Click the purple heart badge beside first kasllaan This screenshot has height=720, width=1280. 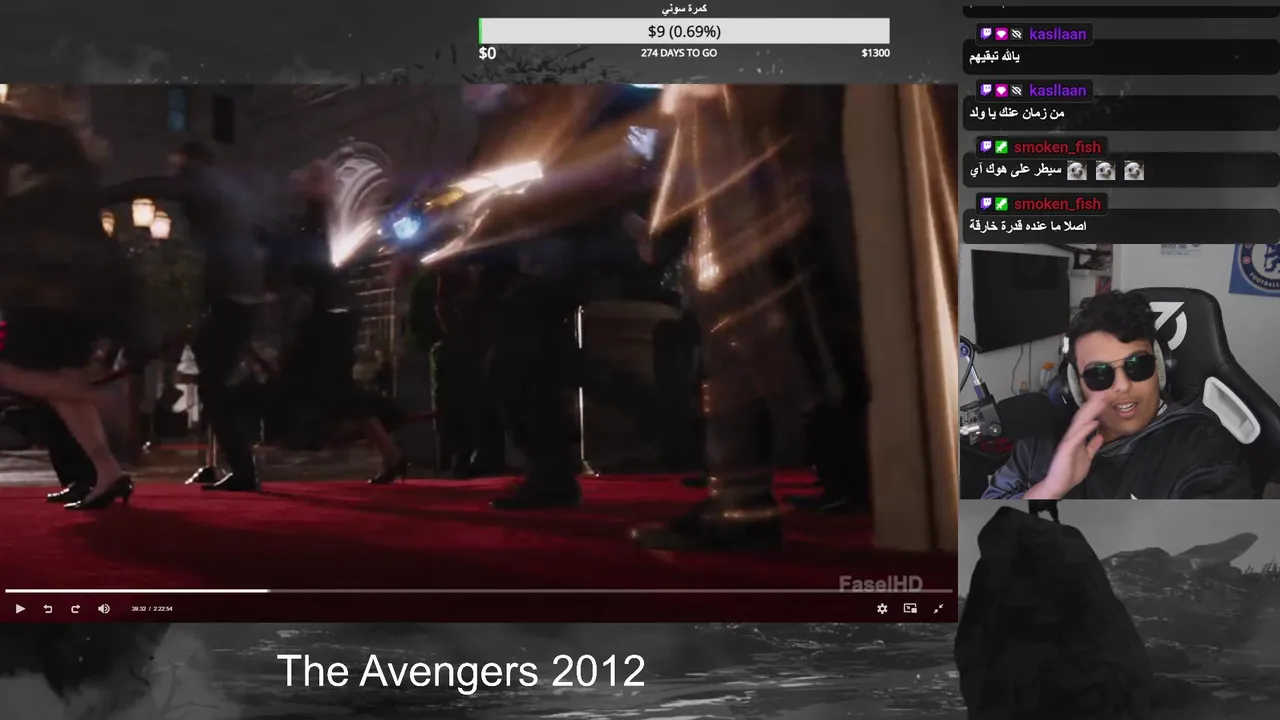(x=1001, y=34)
